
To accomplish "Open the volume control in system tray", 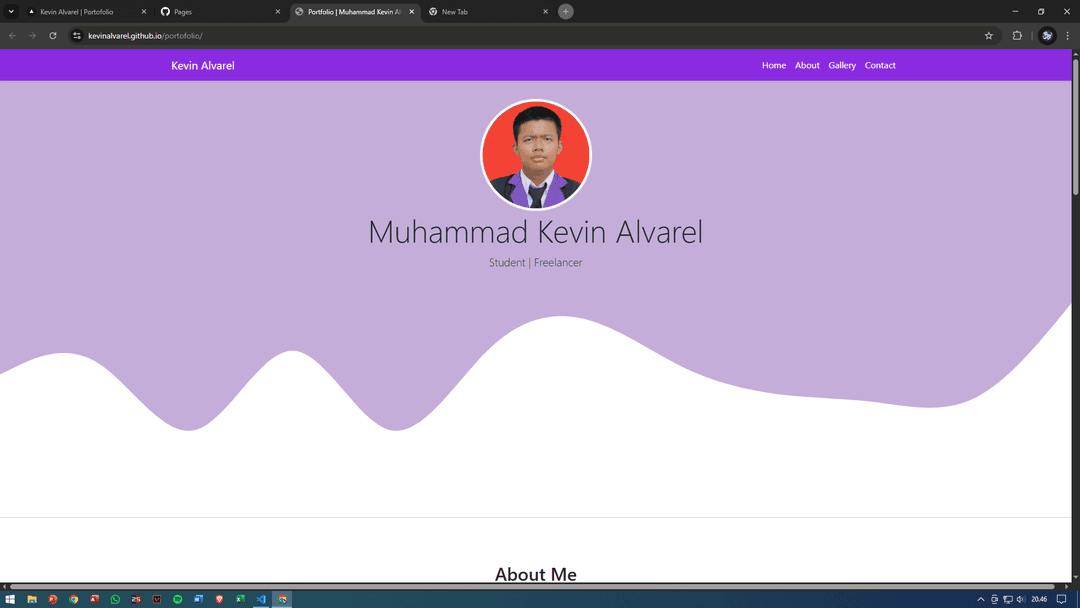I will point(1020,600).
